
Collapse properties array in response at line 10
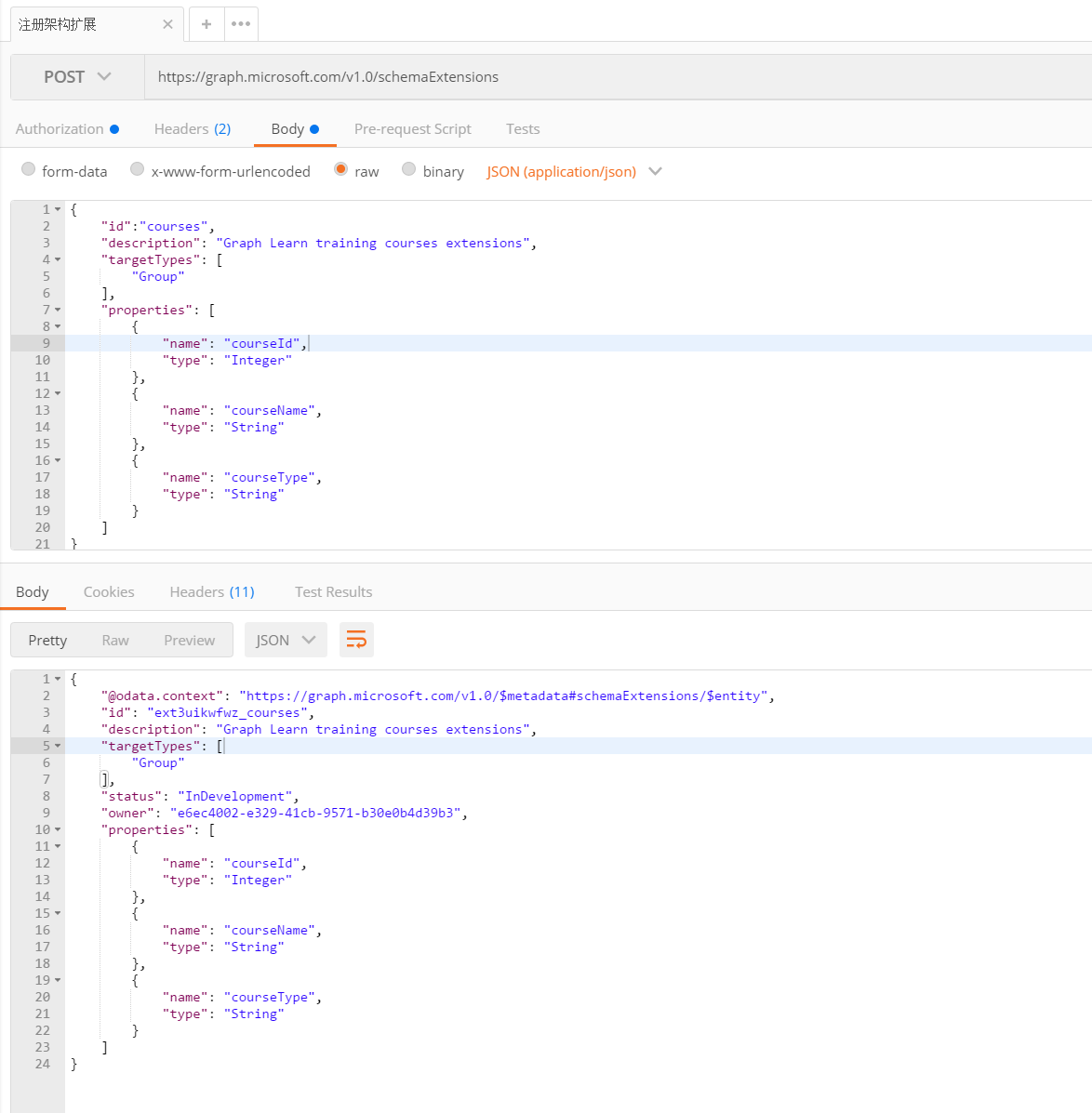[58, 830]
